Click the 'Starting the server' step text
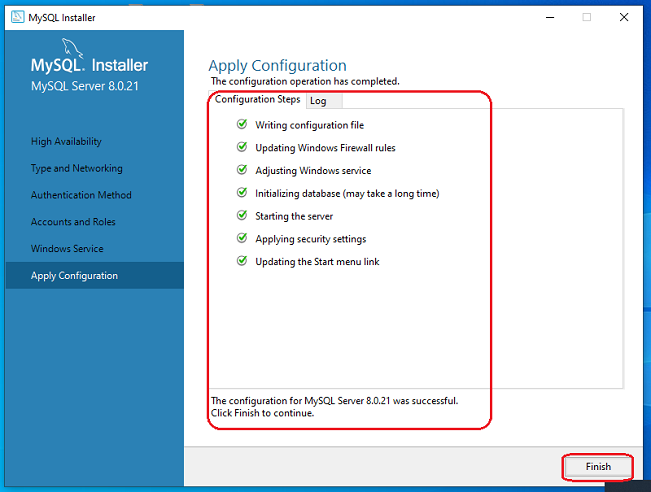The height and width of the screenshot is (492, 651). (294, 216)
